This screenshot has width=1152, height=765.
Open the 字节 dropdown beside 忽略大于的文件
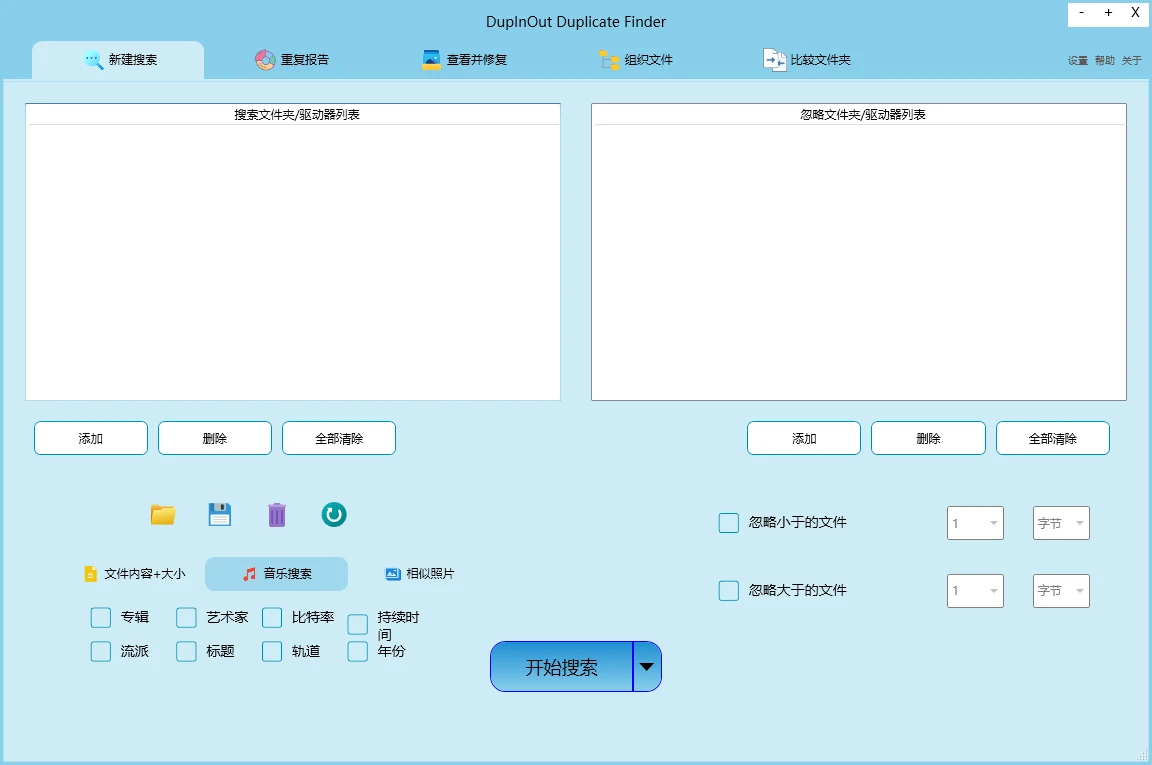(1060, 590)
